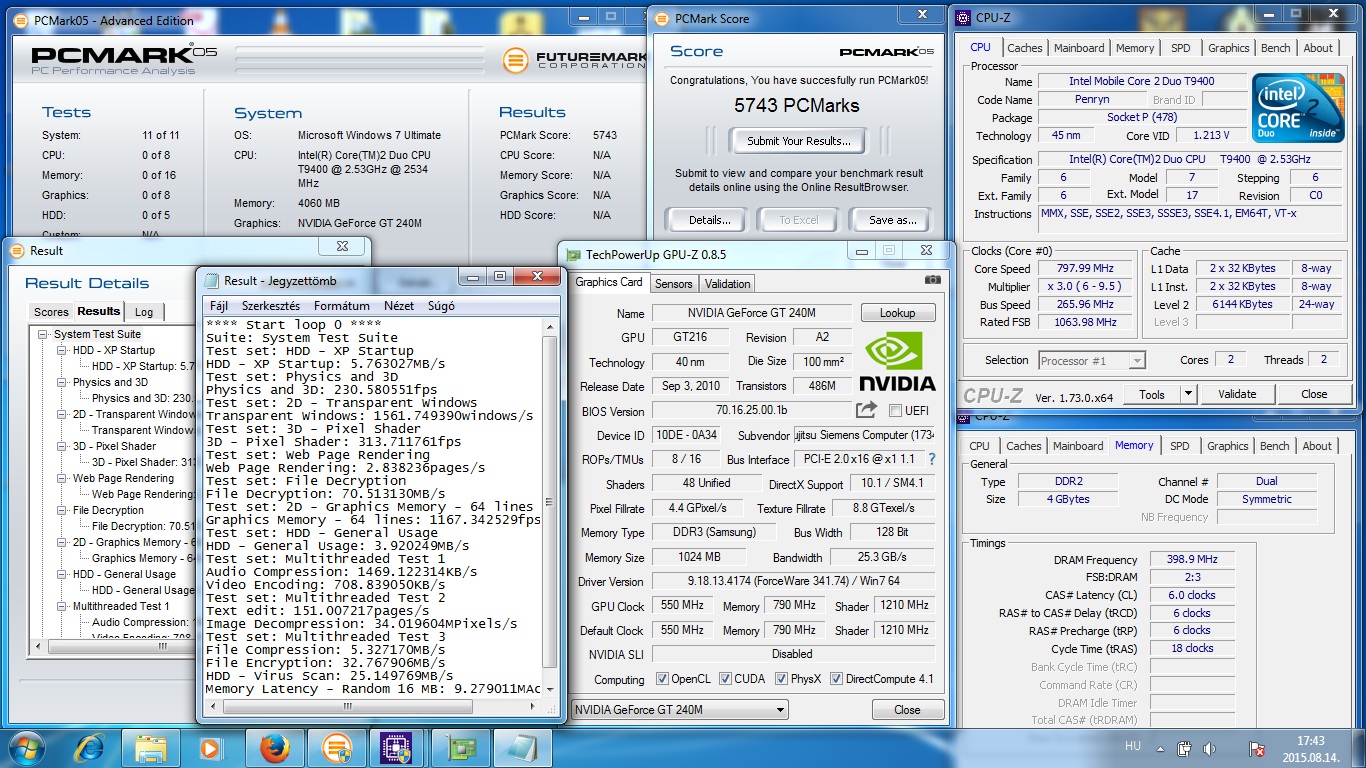Click the BIOS Version field 70.16.25.00.1b
This screenshot has width=1366, height=768.
[750, 411]
